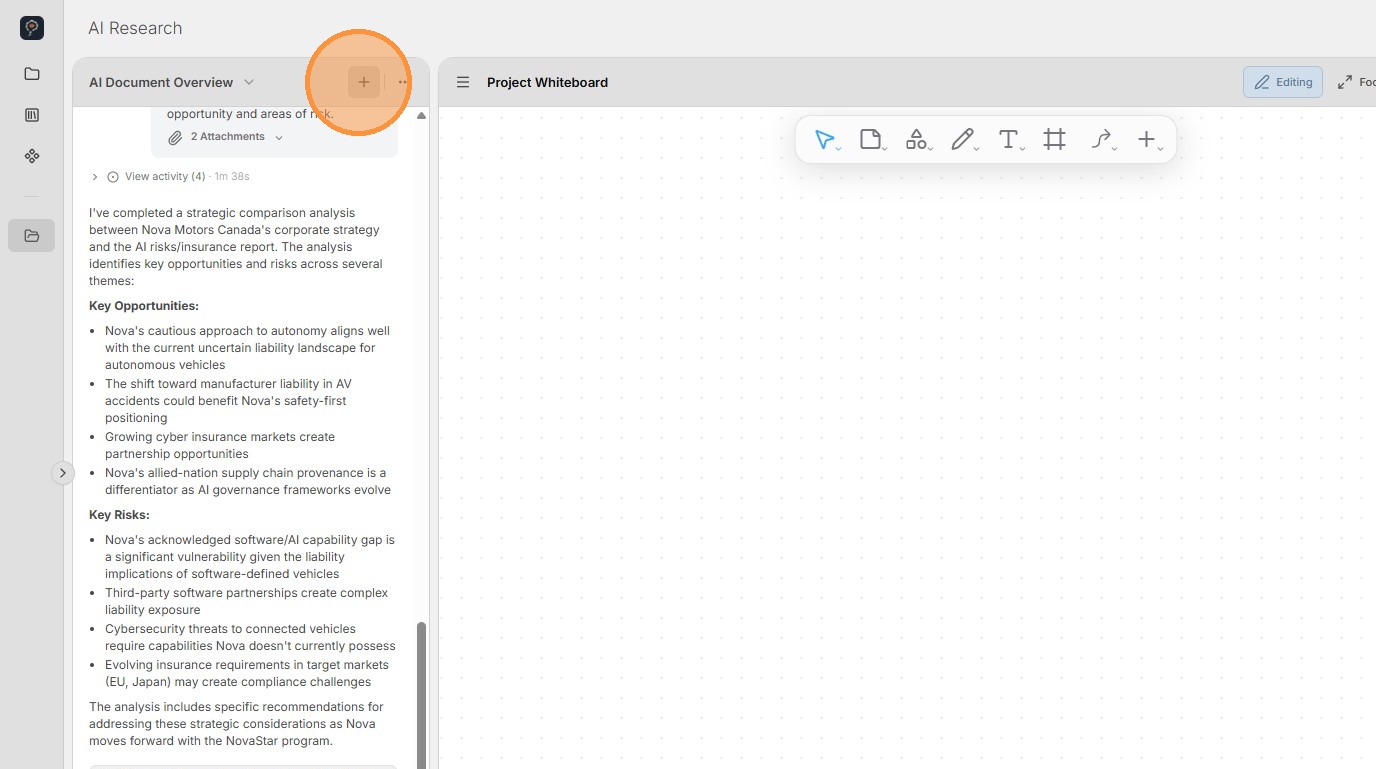Screen dimensions: 1376x769
Task: Click the bullet about growing cyber insurance markets
Action: [220, 445]
